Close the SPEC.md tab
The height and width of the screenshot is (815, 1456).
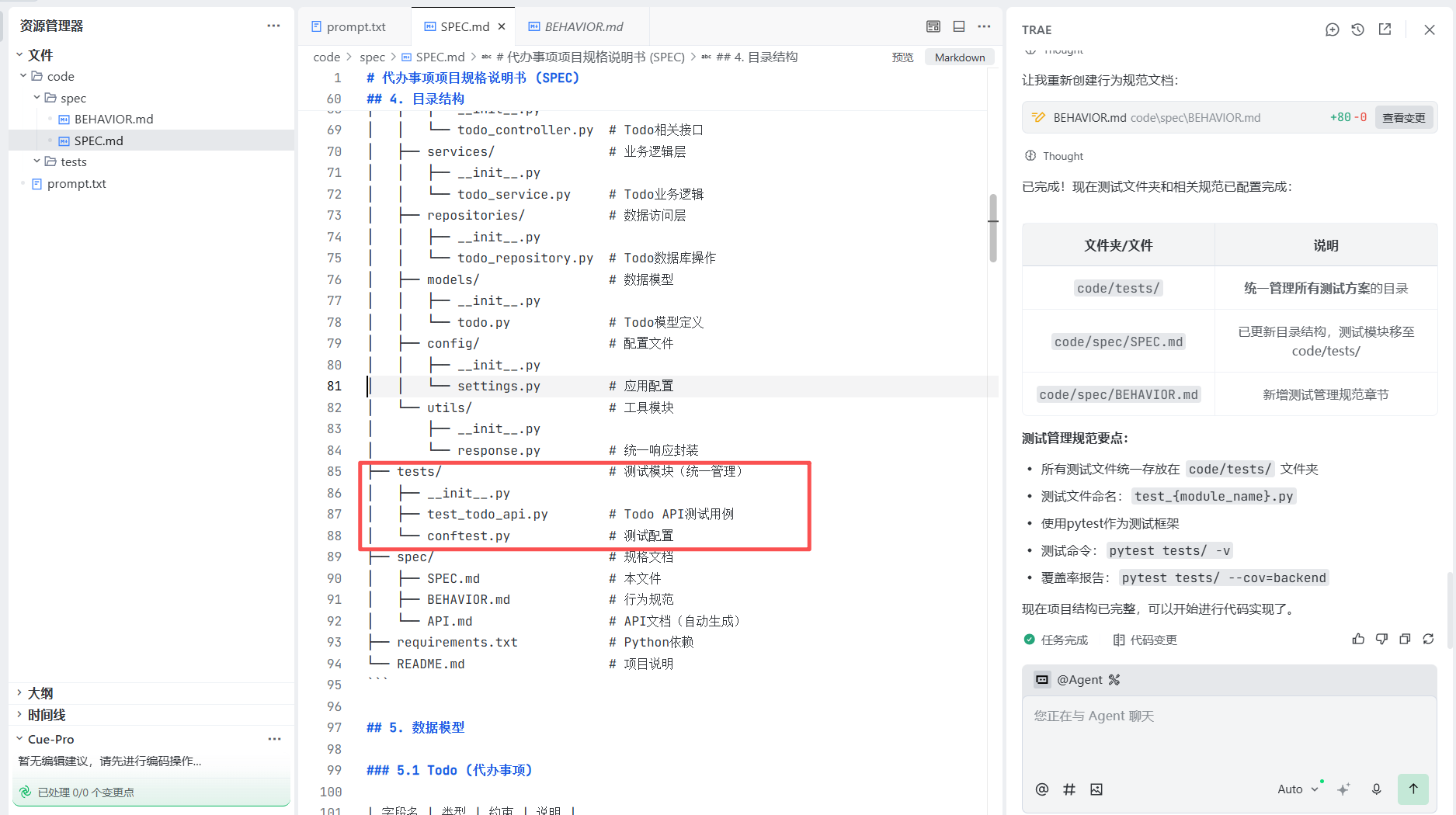(x=502, y=26)
